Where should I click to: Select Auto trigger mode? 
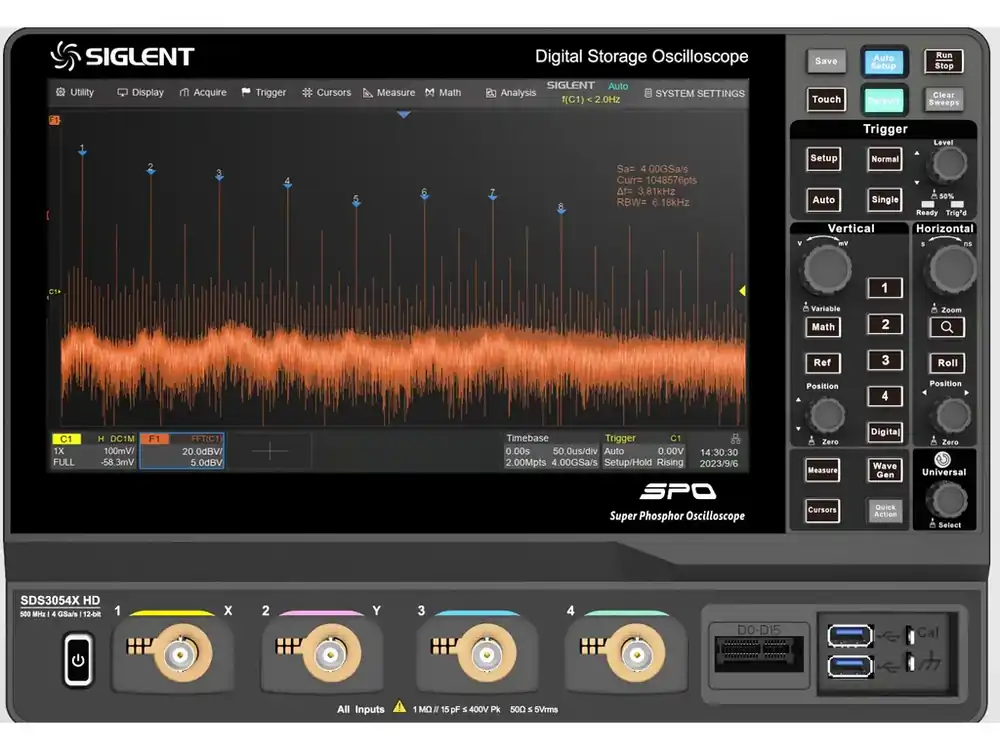pos(823,200)
